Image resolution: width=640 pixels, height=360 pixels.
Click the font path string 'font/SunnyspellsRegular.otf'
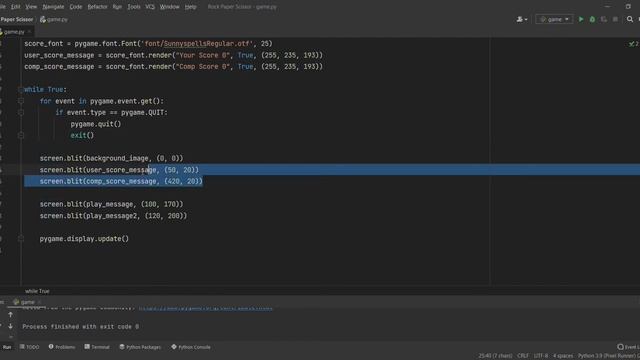pos(198,44)
